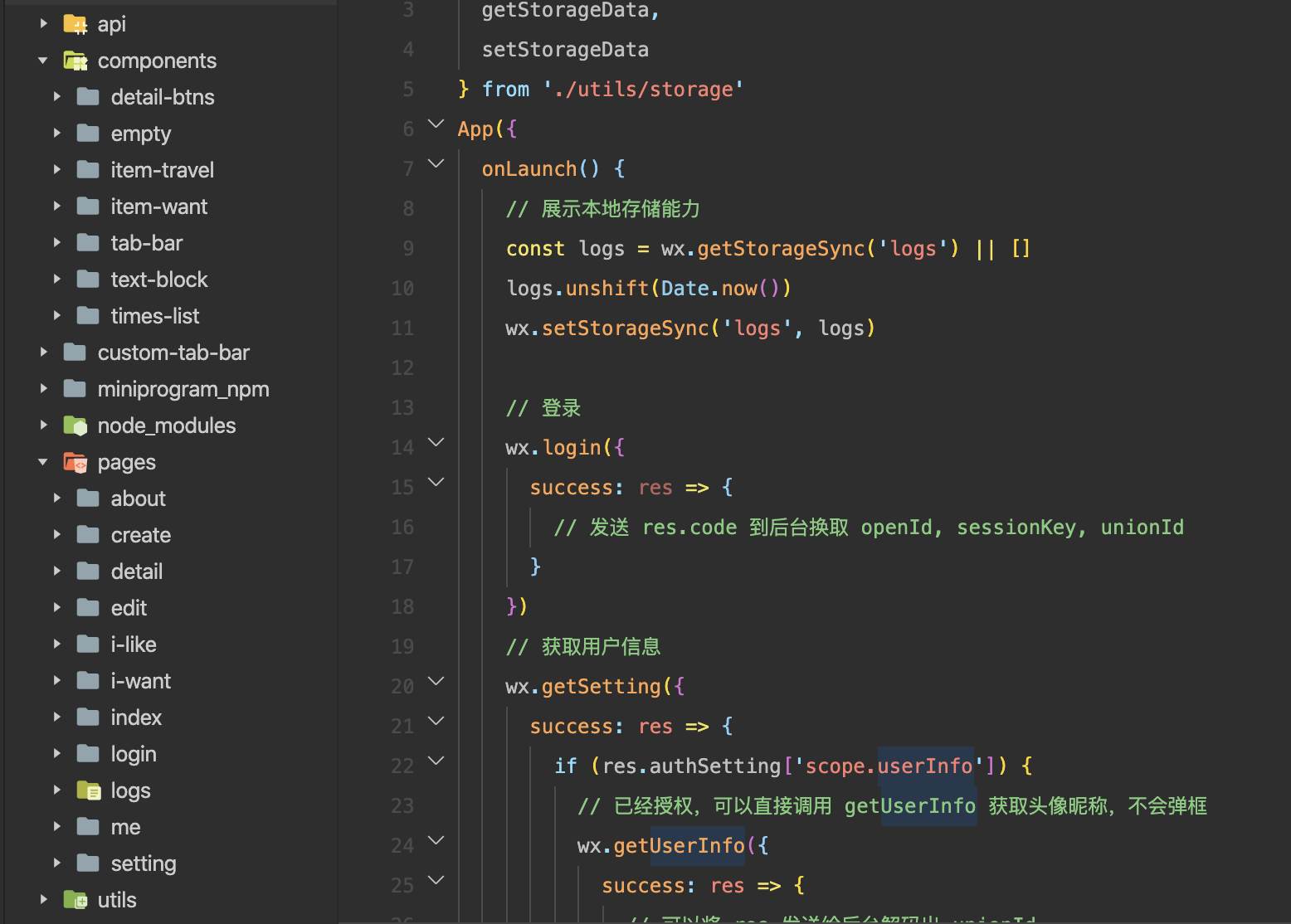Click the miniprogram_npm folder icon
1291x924 pixels.
point(75,389)
